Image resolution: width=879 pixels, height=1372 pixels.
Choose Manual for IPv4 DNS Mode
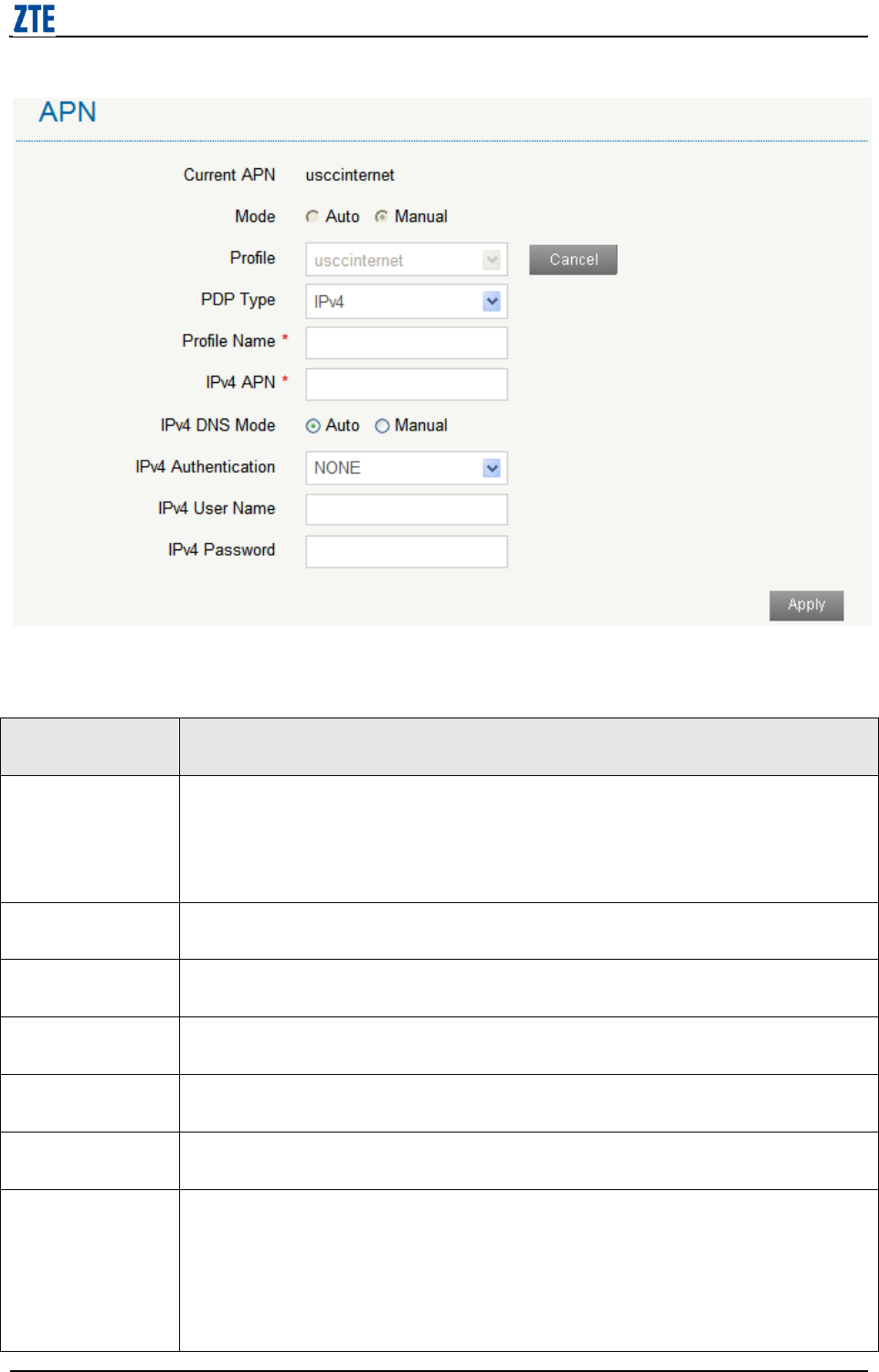382,426
